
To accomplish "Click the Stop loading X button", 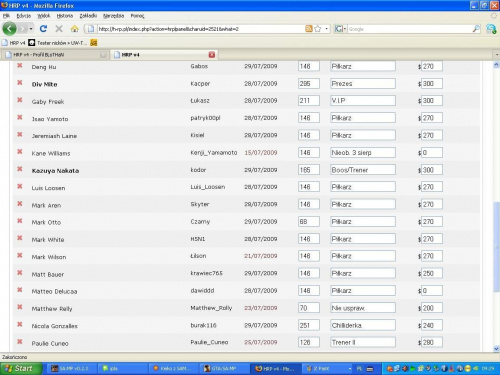I will (59, 29).
